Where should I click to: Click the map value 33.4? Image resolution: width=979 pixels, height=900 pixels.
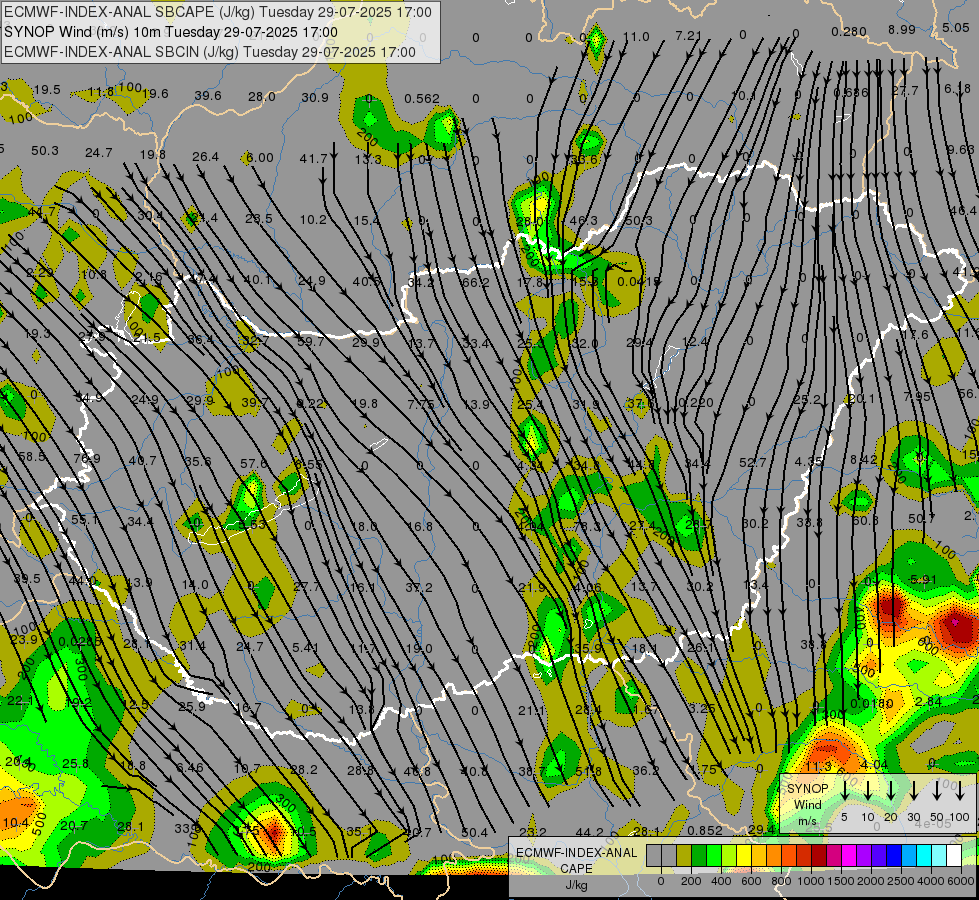[475, 343]
